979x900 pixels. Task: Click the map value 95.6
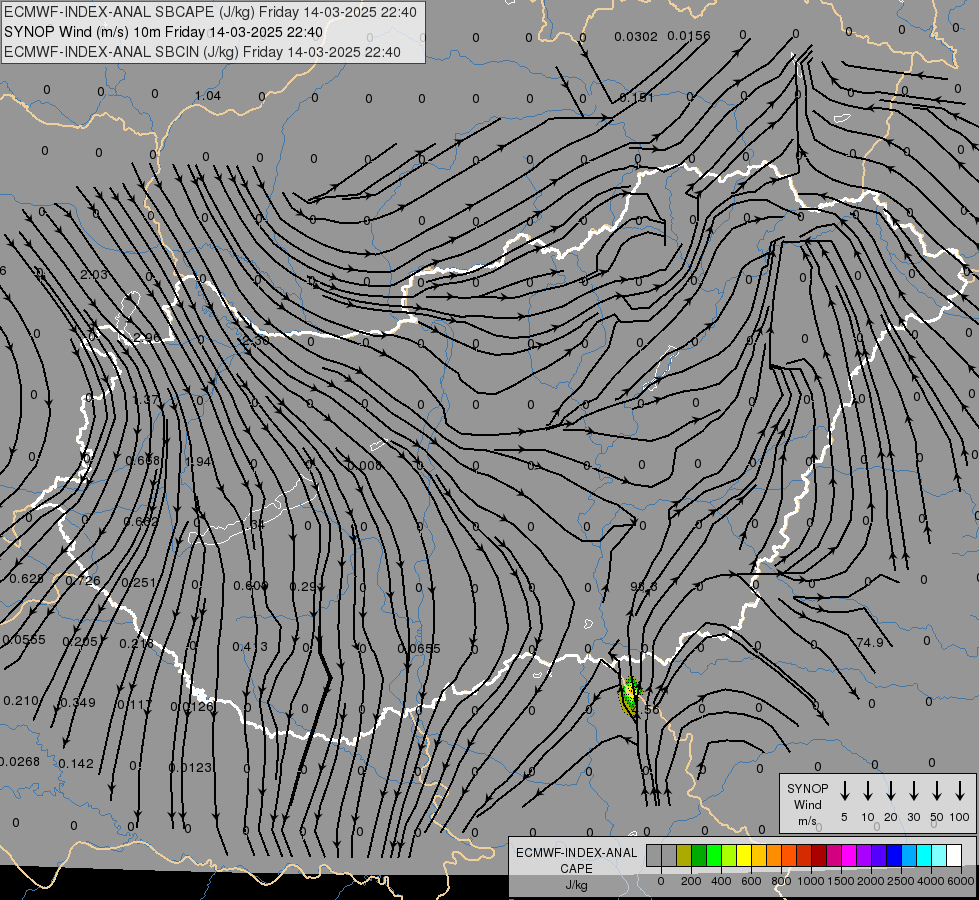644,587
